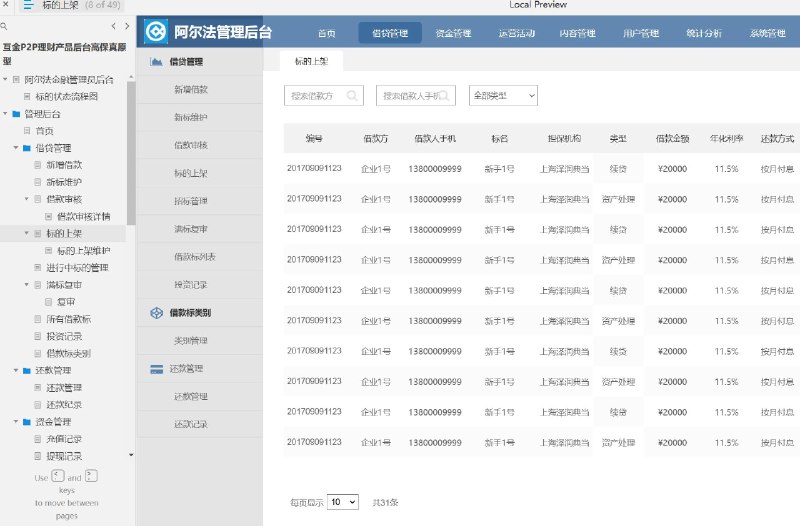Click page icon beside 进行中标的管理
The height and width of the screenshot is (526, 800).
point(38,267)
